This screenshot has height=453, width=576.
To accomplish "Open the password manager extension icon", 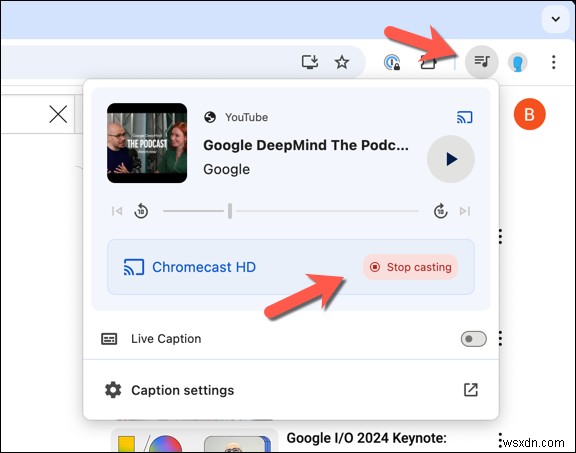I will click(392, 62).
